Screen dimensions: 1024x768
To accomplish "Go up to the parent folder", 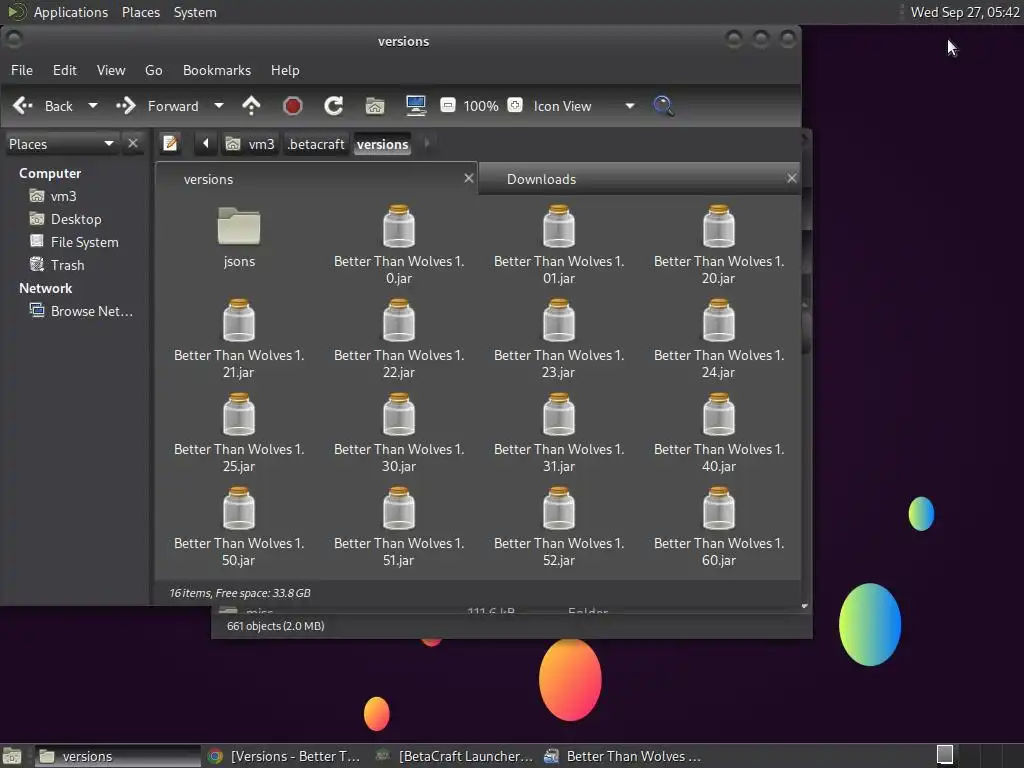I will 251,106.
